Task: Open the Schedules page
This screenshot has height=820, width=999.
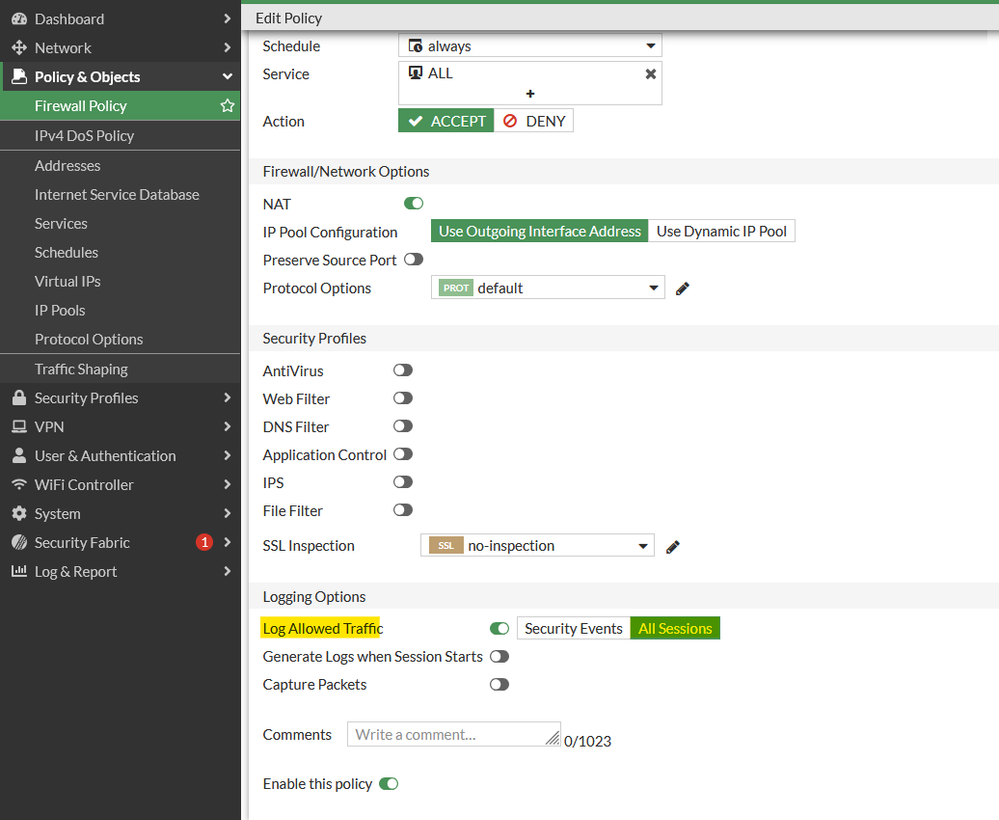Action: 120,252
